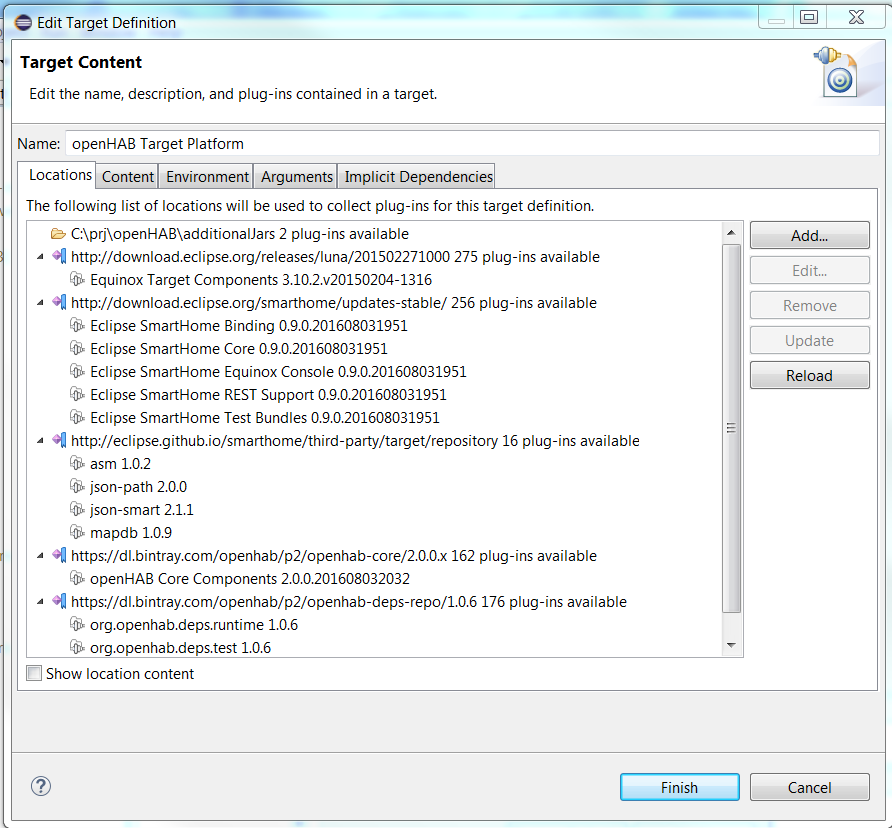Cancel the Edit Target Definition dialog

click(x=810, y=788)
